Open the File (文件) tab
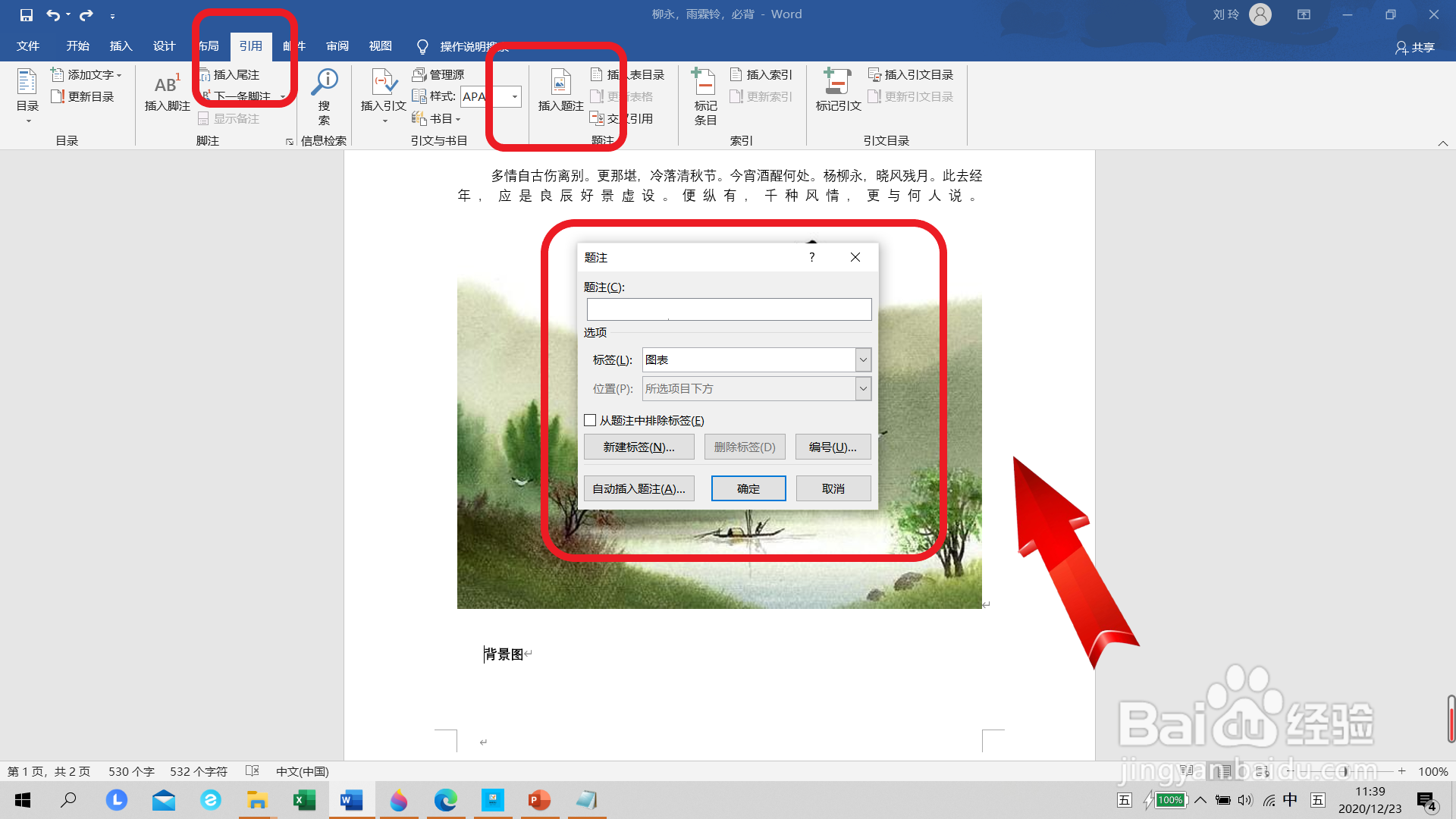This screenshot has height=819, width=1456. (x=28, y=46)
